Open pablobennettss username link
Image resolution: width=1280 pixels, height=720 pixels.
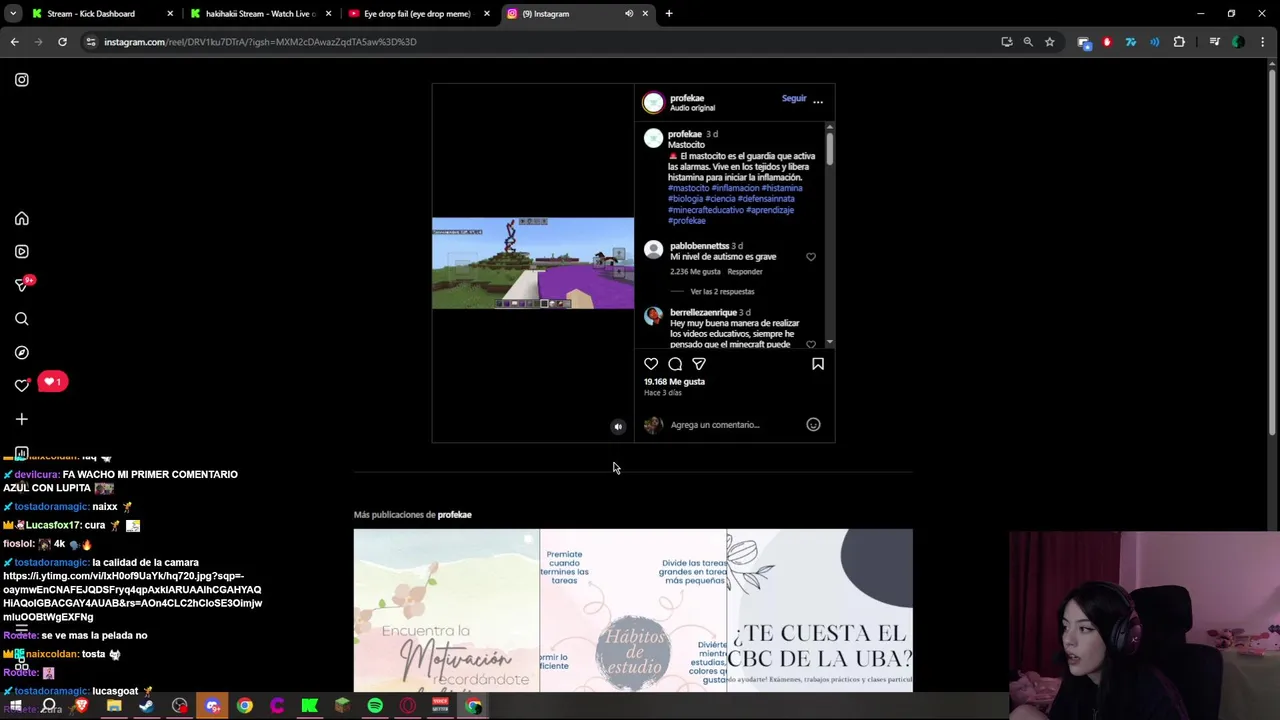(x=699, y=246)
